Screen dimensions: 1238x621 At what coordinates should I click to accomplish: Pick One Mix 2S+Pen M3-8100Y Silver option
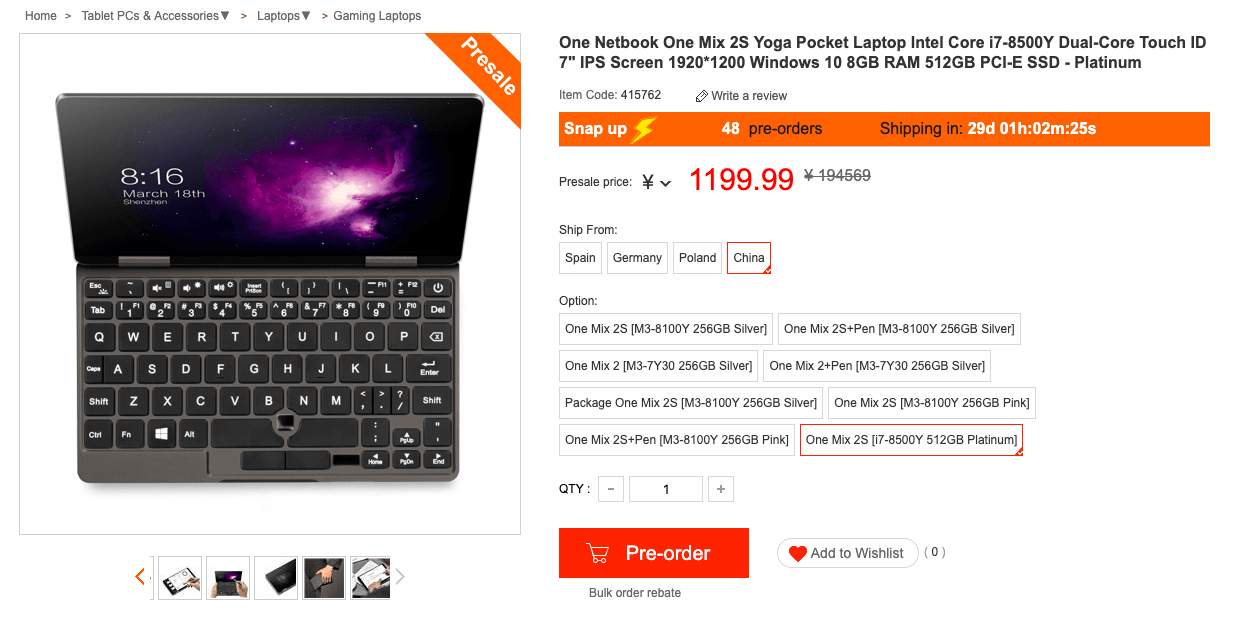pyautogui.click(x=898, y=328)
